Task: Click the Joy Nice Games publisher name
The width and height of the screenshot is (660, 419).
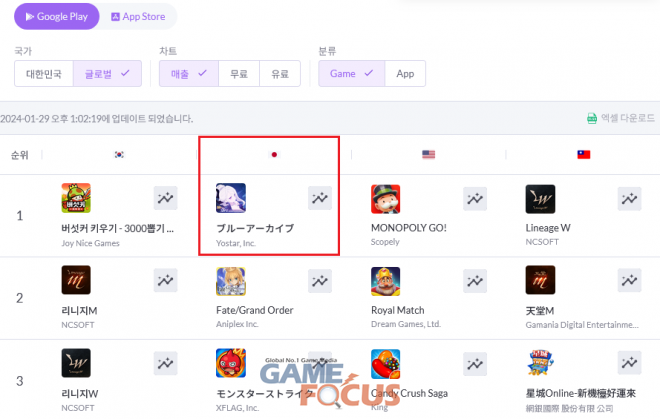Action: [x=90, y=243]
